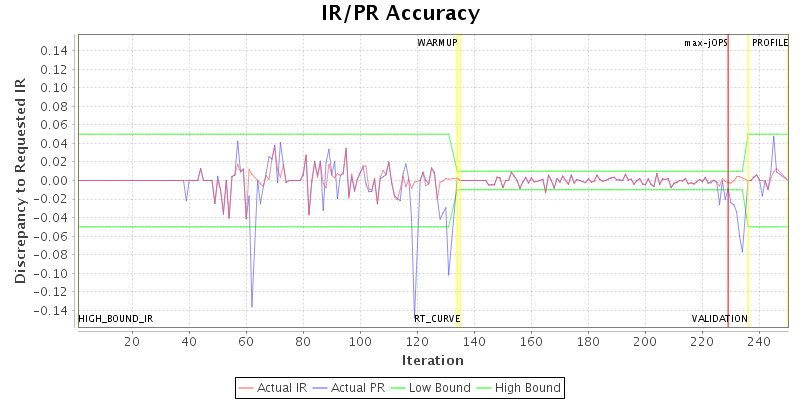
Task: Click the Actual IR legend entry
Action: (274, 387)
